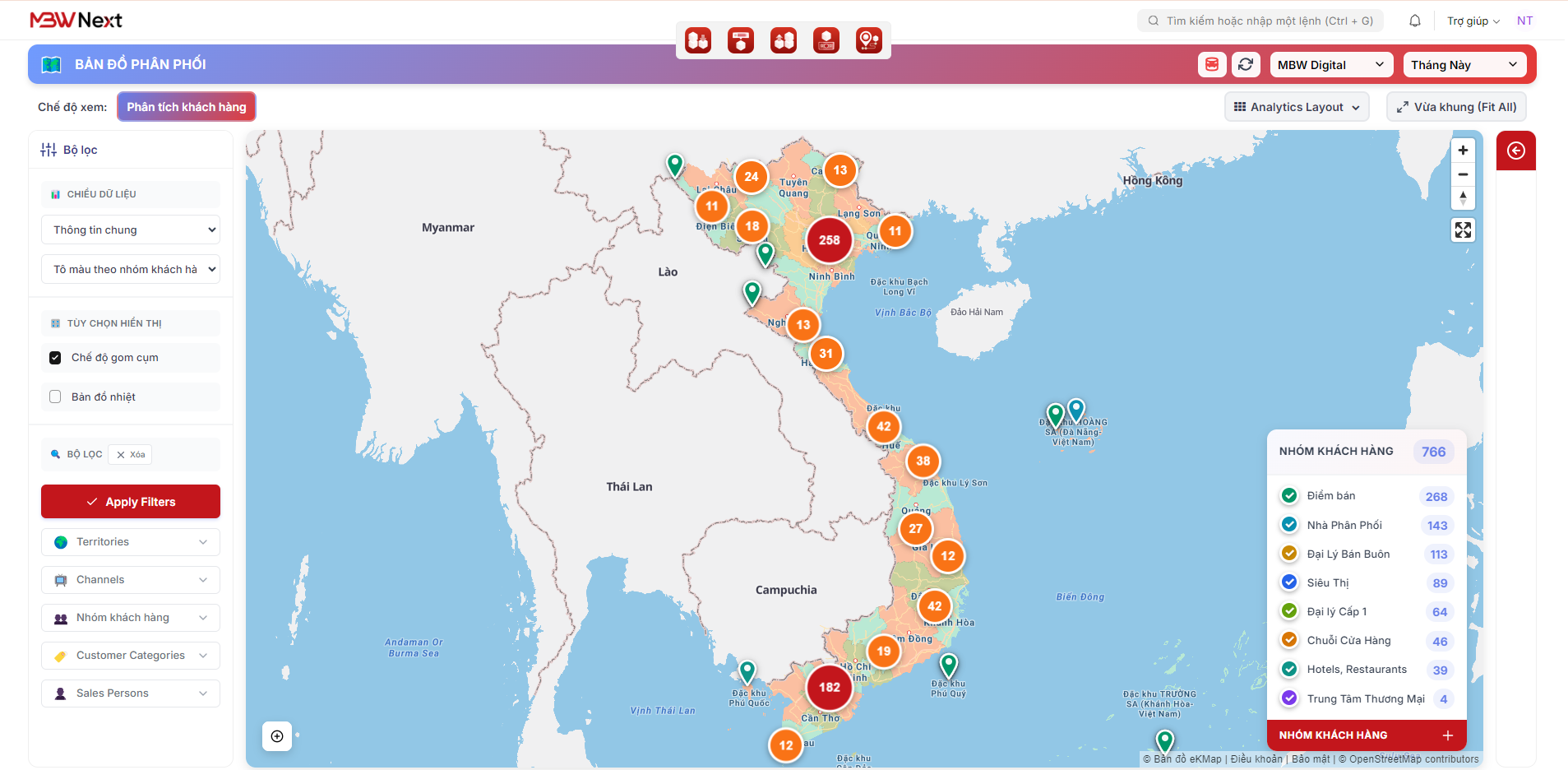The image size is (1568, 770).
Task: Open the Thông tin chung dimension dropdown
Action: point(130,229)
